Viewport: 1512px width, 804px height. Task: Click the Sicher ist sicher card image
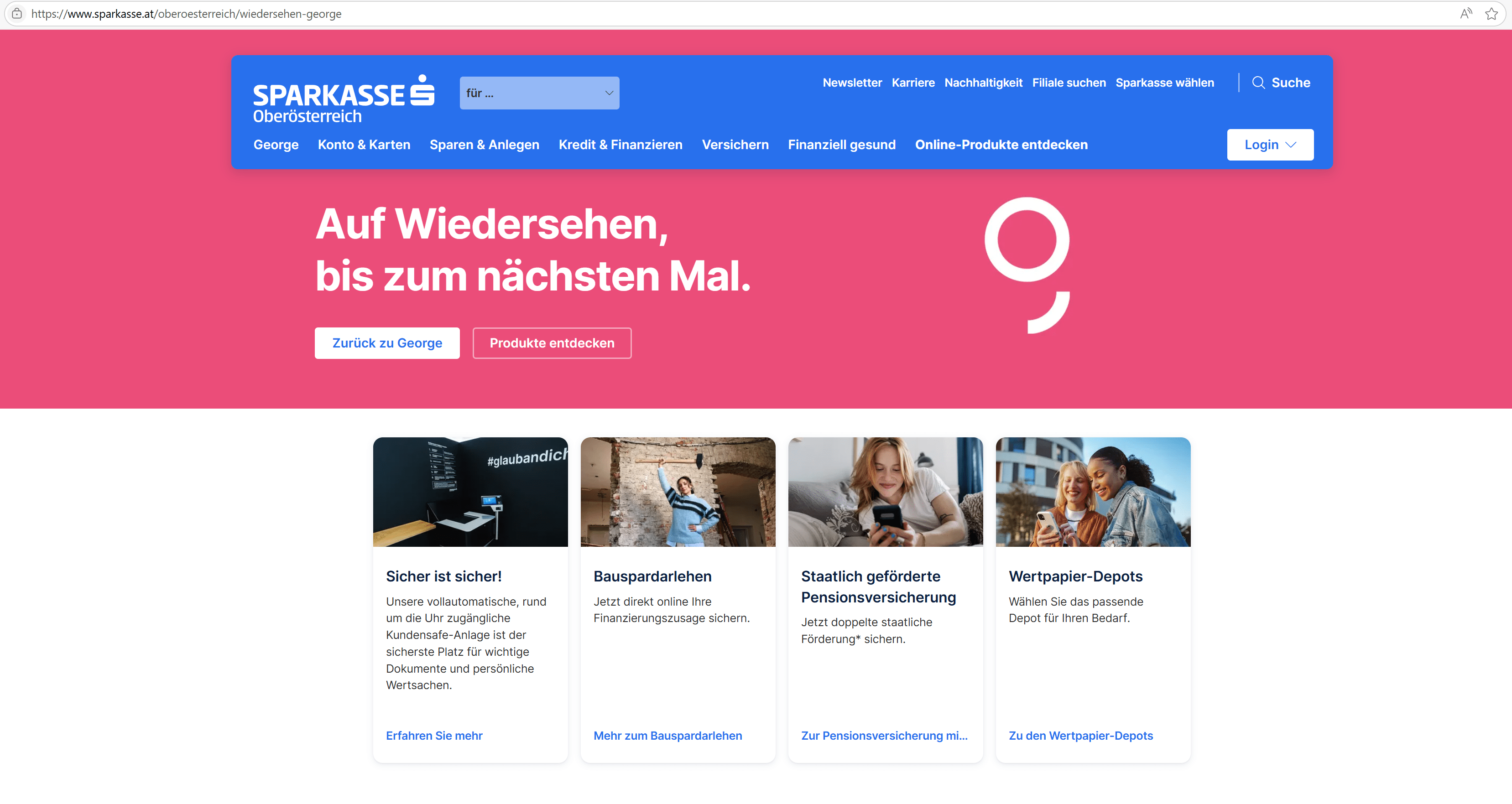(x=470, y=492)
